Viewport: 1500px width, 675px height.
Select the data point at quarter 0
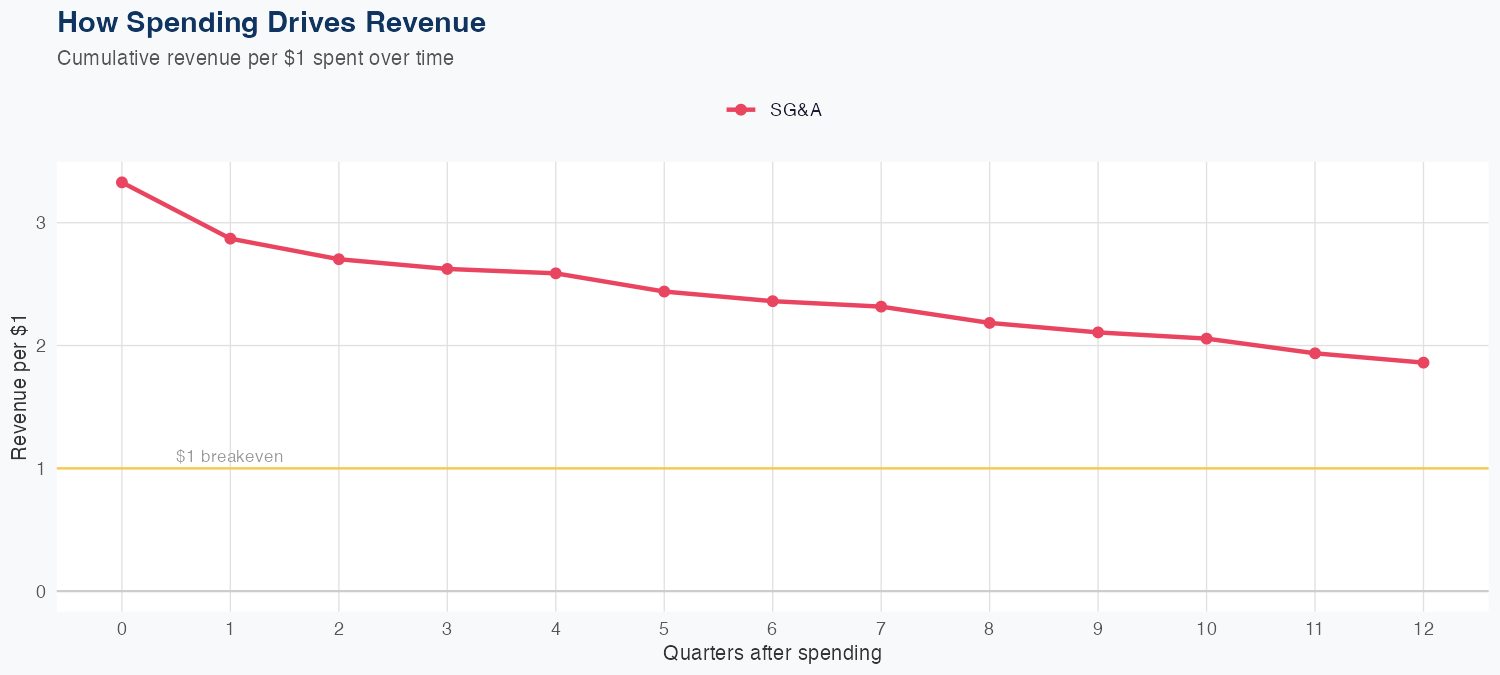(x=122, y=182)
